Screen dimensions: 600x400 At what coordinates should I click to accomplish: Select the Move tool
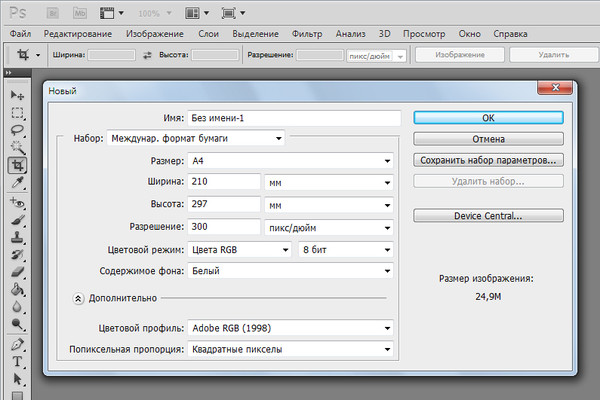point(17,95)
